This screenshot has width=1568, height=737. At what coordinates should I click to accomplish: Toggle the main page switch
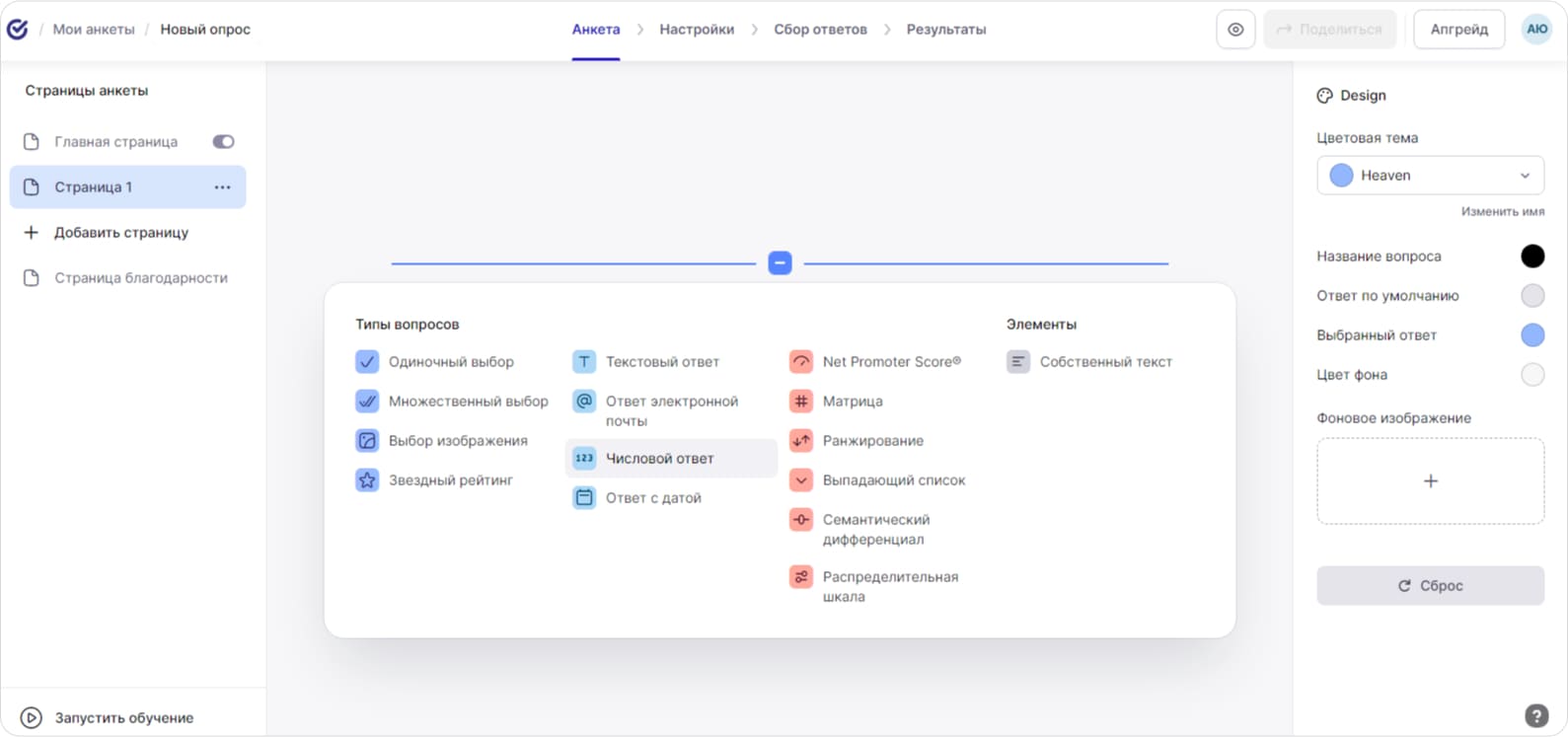click(x=224, y=142)
